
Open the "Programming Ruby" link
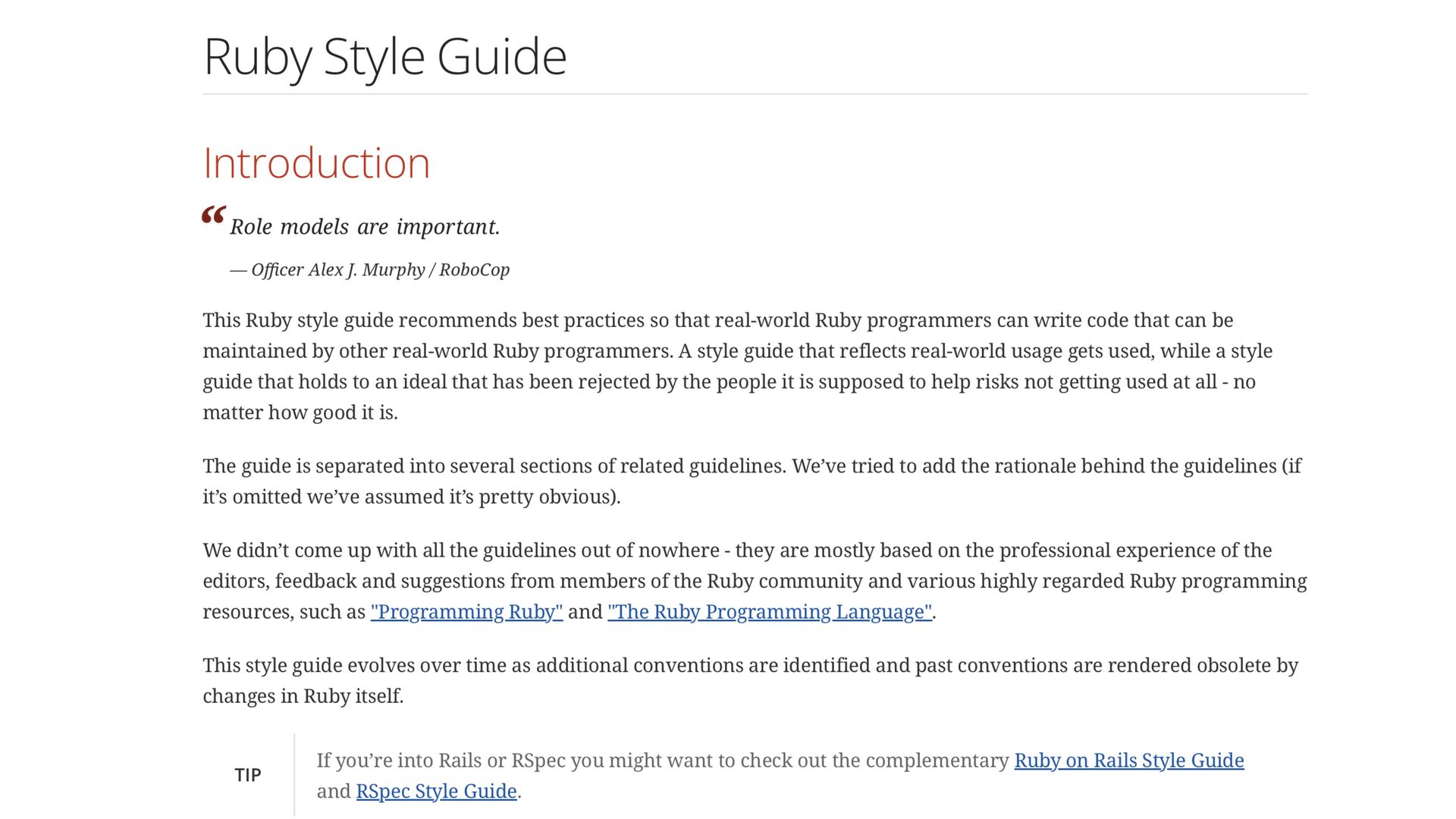click(466, 612)
